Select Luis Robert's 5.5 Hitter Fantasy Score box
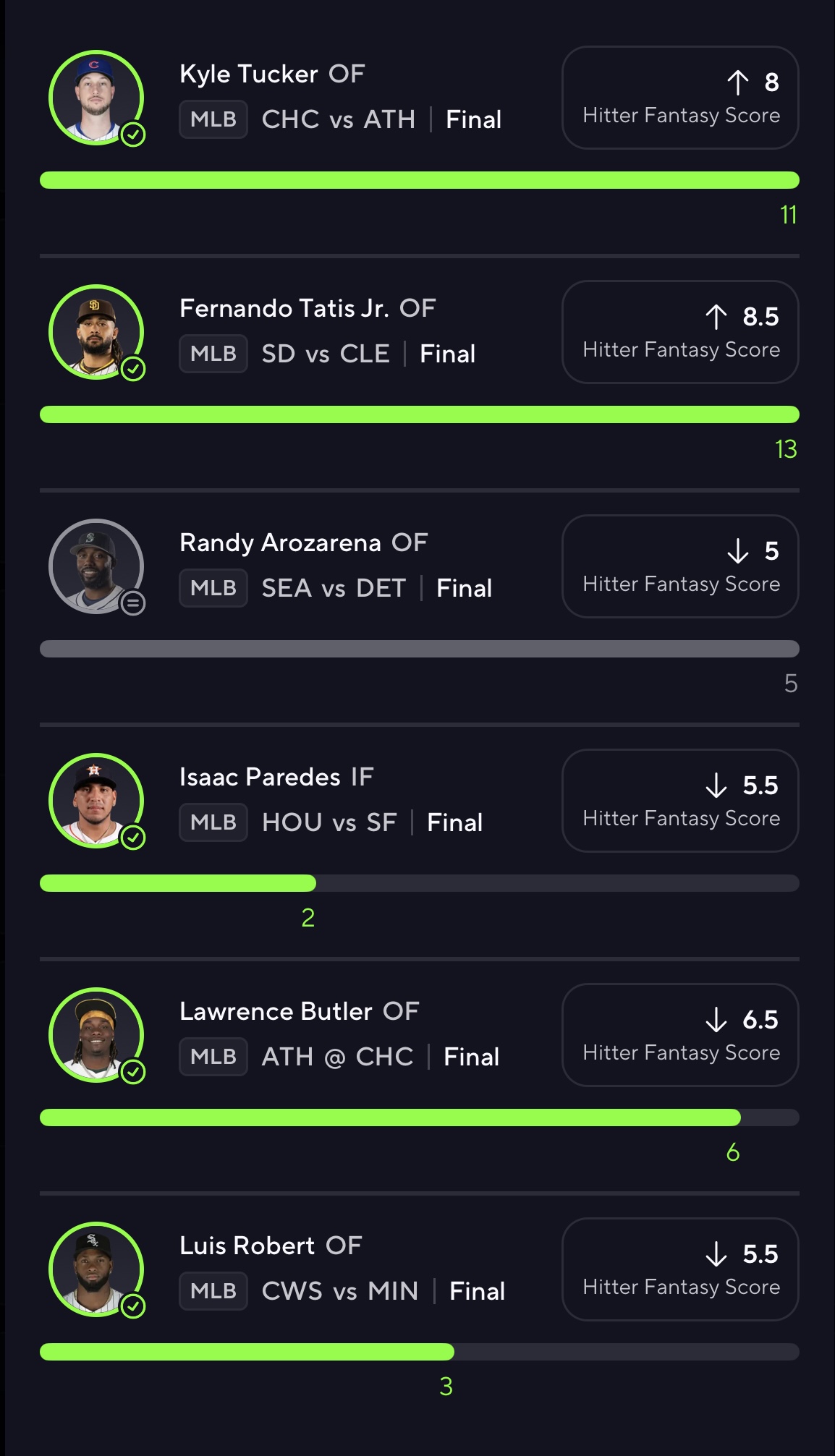Image resolution: width=835 pixels, height=1456 pixels. click(680, 1269)
